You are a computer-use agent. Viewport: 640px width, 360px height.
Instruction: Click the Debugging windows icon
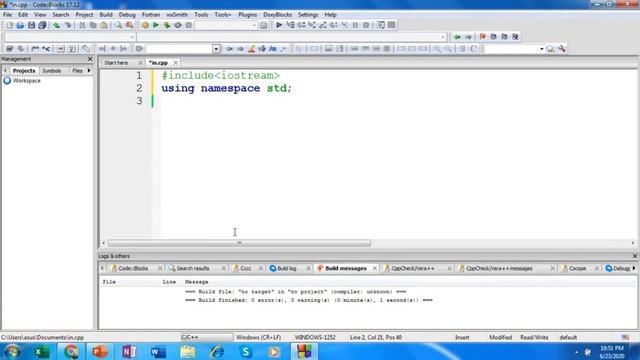380,25
